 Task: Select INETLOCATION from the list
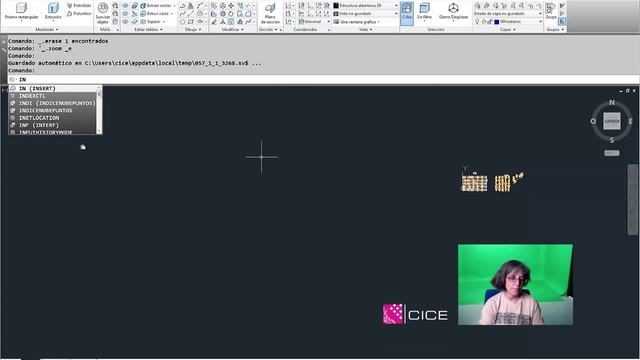point(52,118)
